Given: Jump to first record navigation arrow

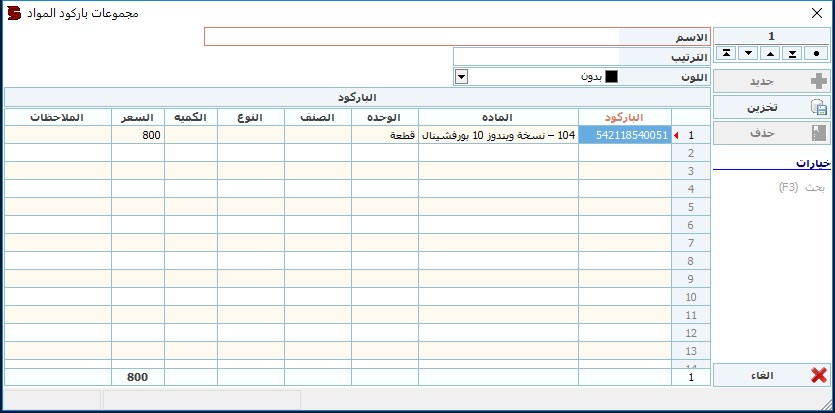Looking at the screenshot, I should pyautogui.click(x=727, y=53).
